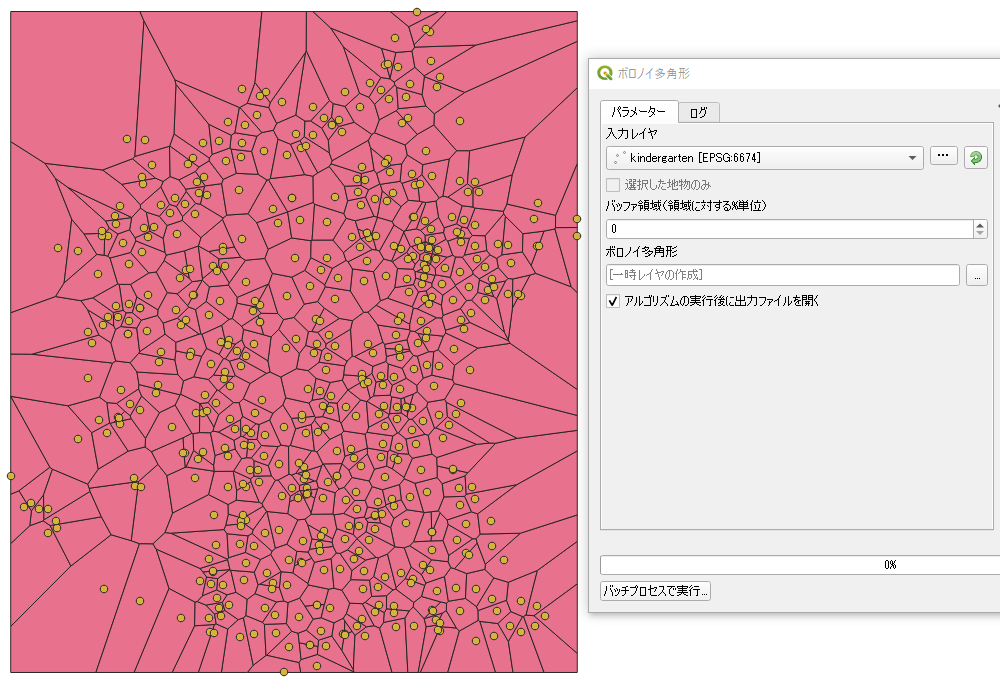1000x678 pixels.
Task: Click the ボロノイ多角形 label above the output field
Action: (x=642, y=251)
